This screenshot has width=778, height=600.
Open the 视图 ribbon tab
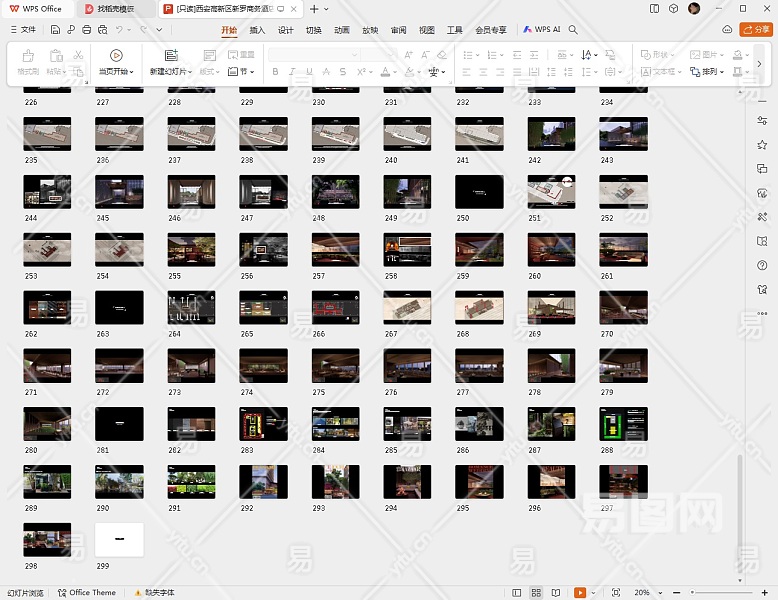pos(427,30)
